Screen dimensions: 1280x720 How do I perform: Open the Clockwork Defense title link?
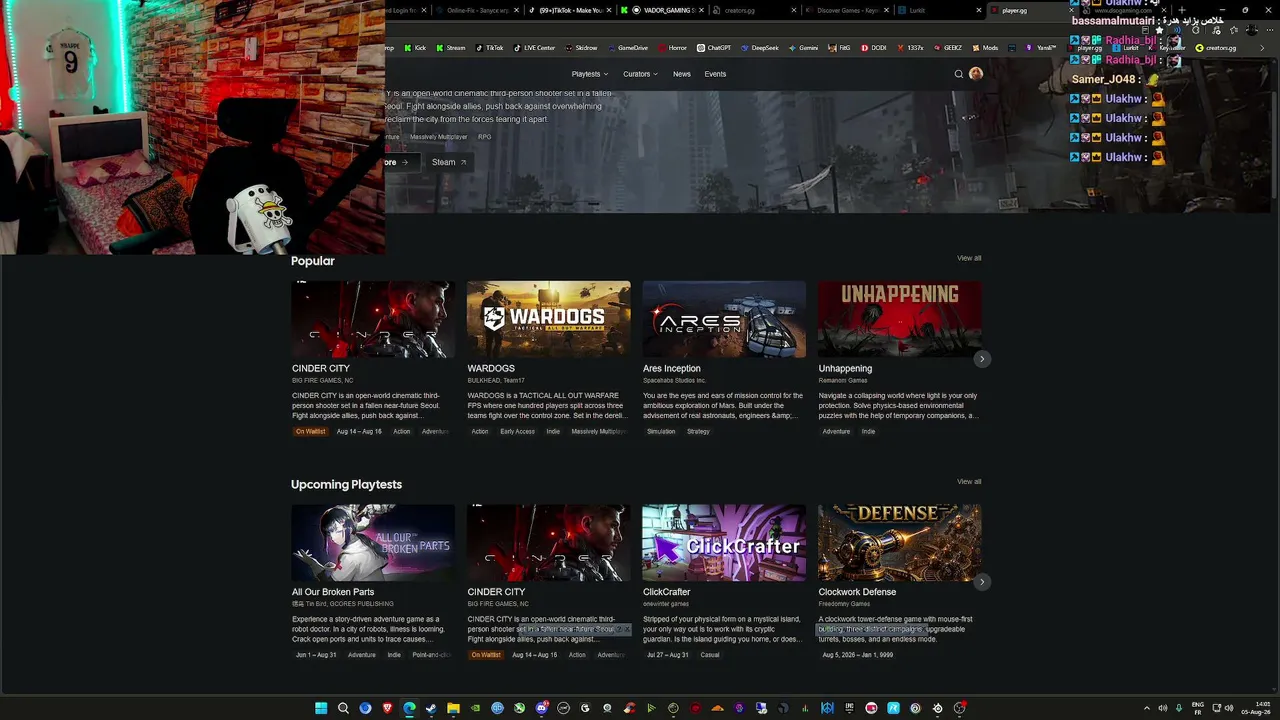coord(857,592)
